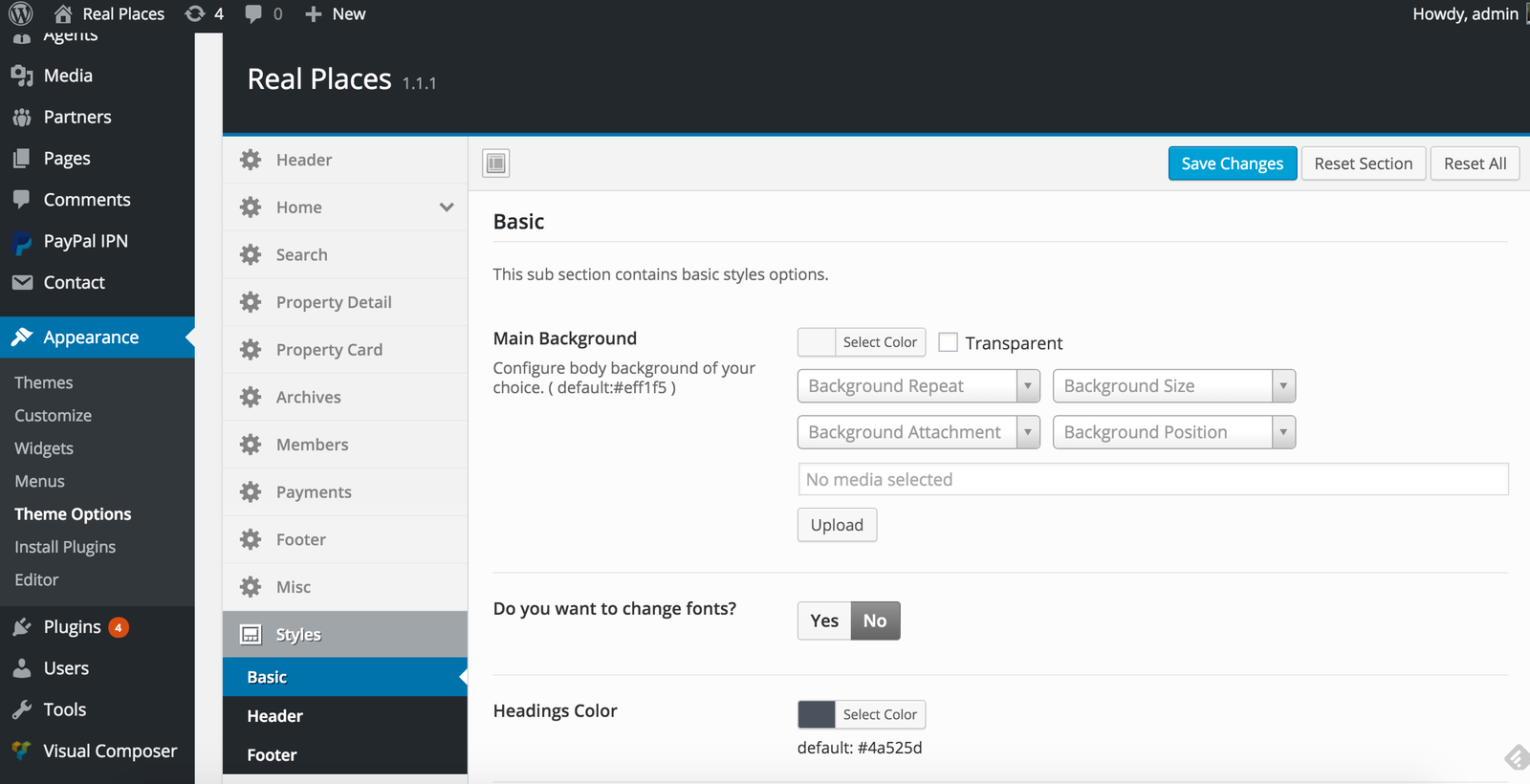1530x784 pixels.
Task: Click the WordPress logo icon
Action: click(x=21, y=13)
